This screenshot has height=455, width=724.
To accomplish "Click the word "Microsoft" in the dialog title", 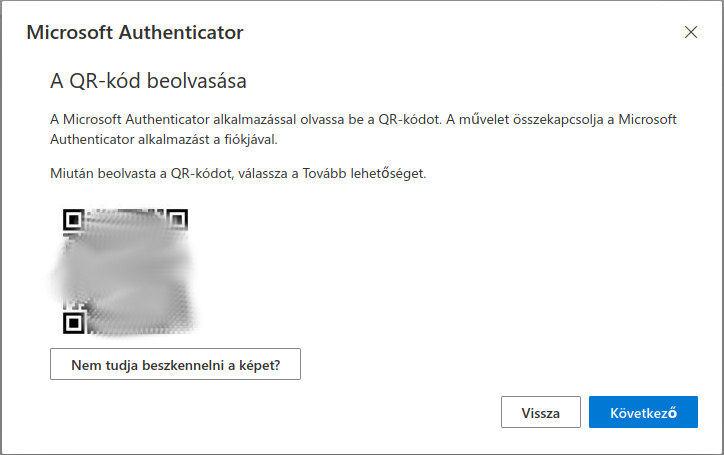I will [70, 32].
